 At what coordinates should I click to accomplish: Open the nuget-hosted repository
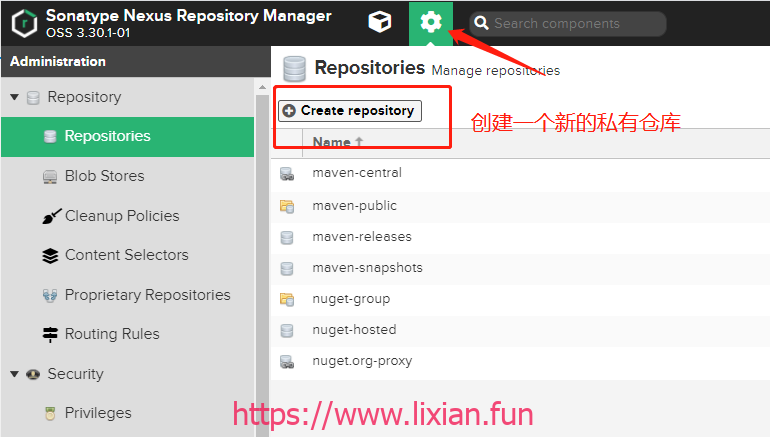[354, 329]
